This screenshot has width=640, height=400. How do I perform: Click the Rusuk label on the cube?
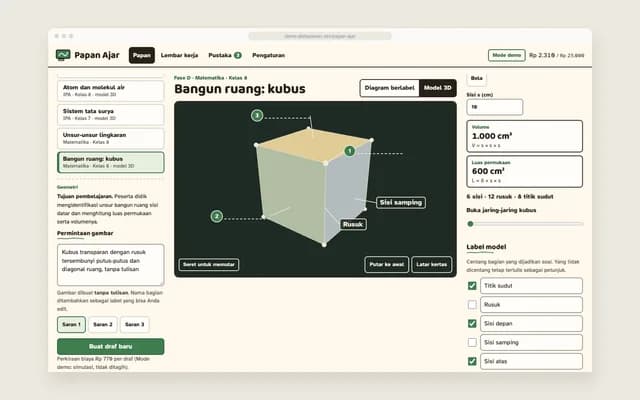353,224
